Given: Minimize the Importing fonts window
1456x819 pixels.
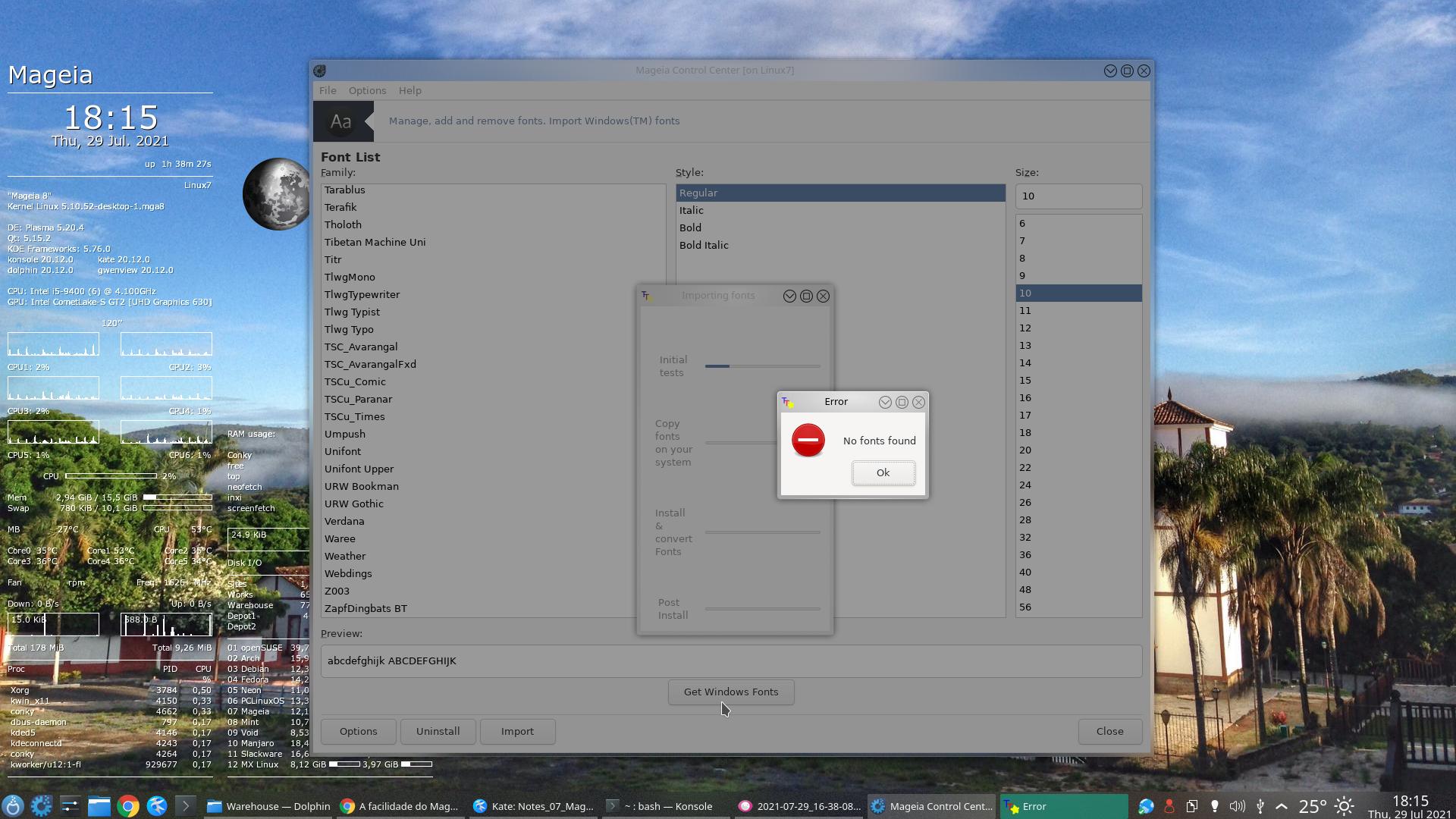Looking at the screenshot, I should (x=789, y=296).
